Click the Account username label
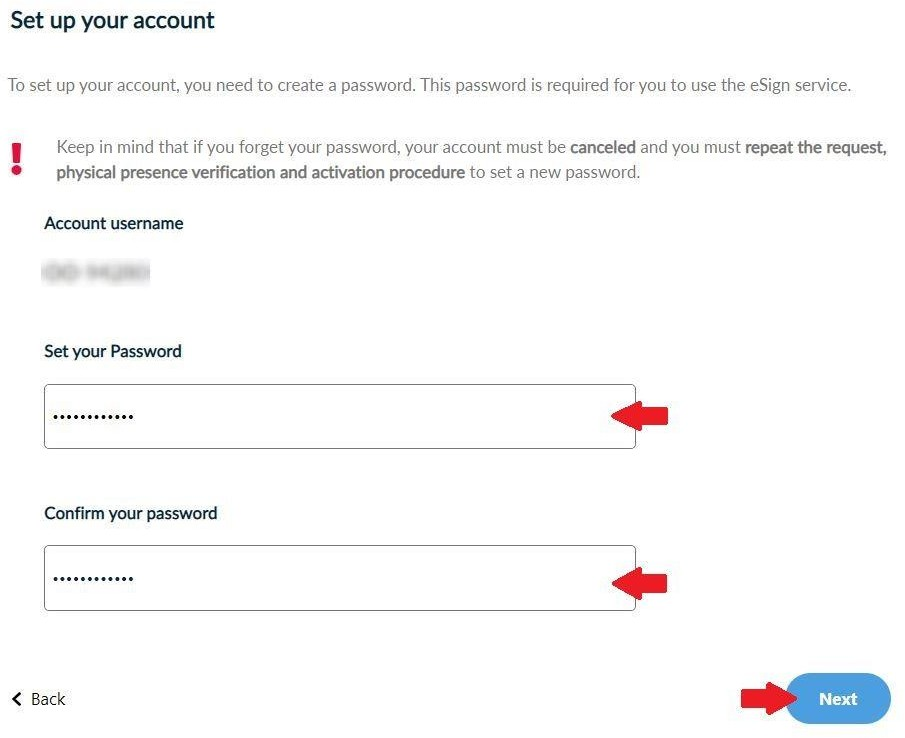 (113, 223)
